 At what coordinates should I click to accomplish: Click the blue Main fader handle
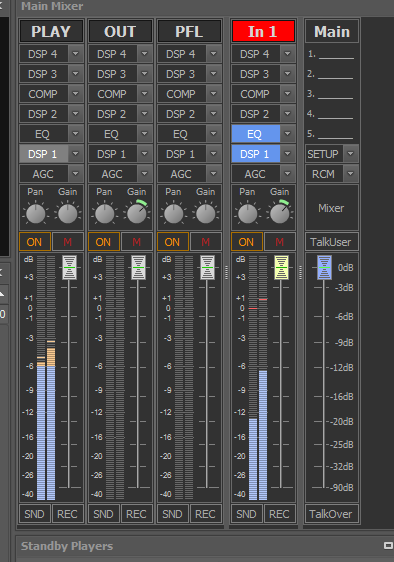pyautogui.click(x=324, y=268)
